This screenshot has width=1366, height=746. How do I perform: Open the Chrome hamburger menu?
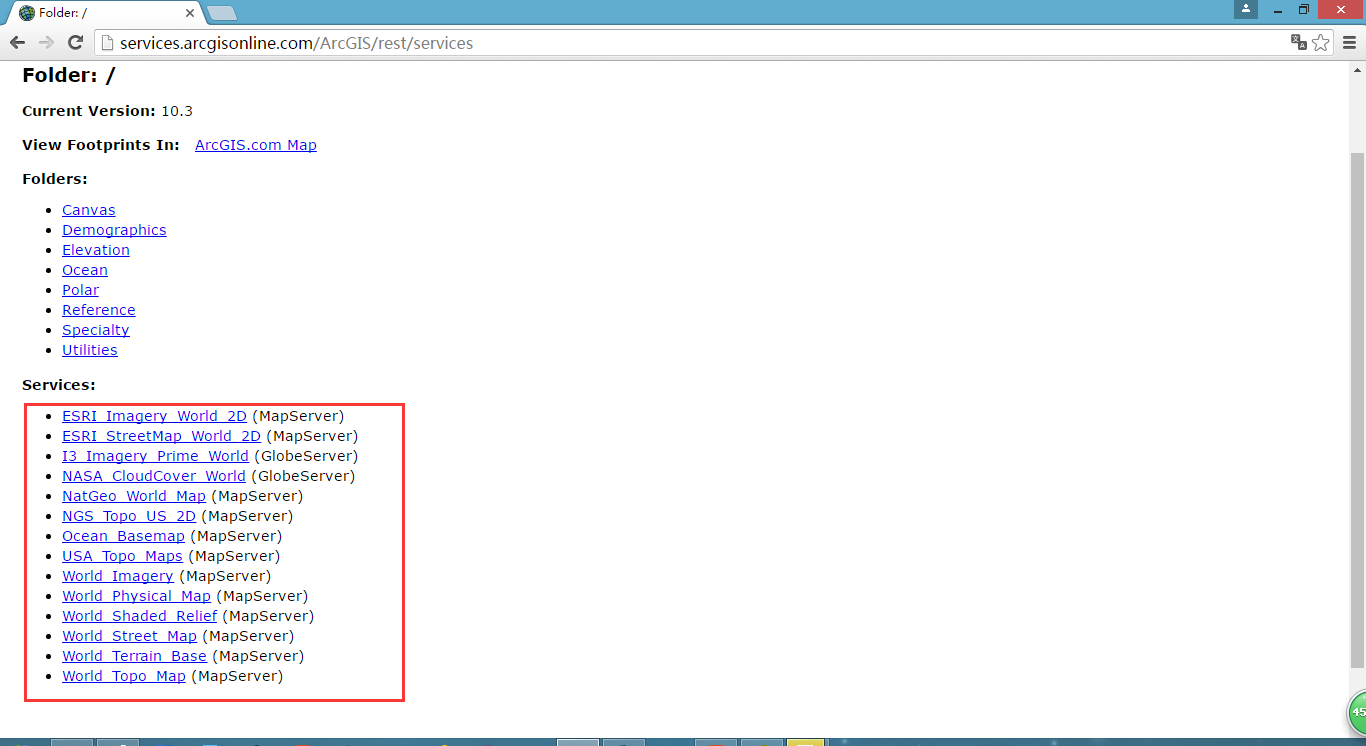pyautogui.click(x=1350, y=43)
